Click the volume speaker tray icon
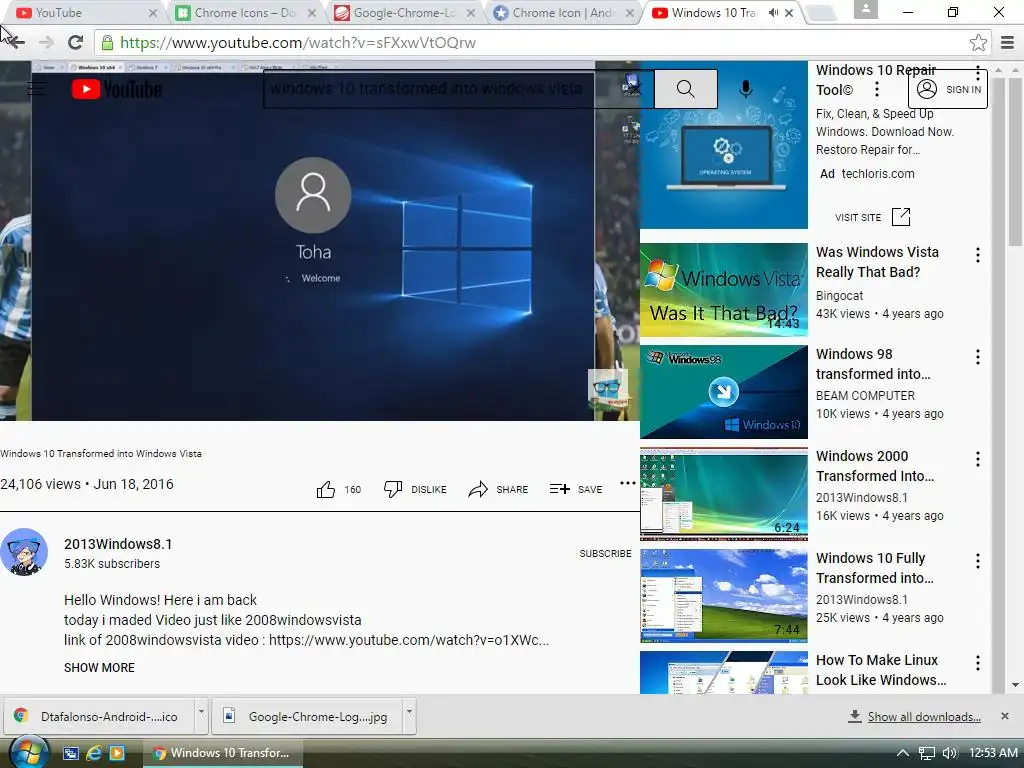This screenshot has height=768, width=1024. pyautogui.click(x=950, y=753)
